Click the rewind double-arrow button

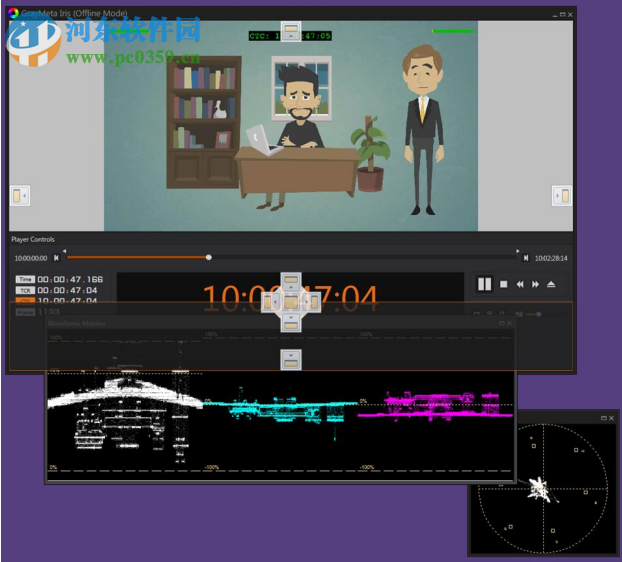(x=520, y=284)
